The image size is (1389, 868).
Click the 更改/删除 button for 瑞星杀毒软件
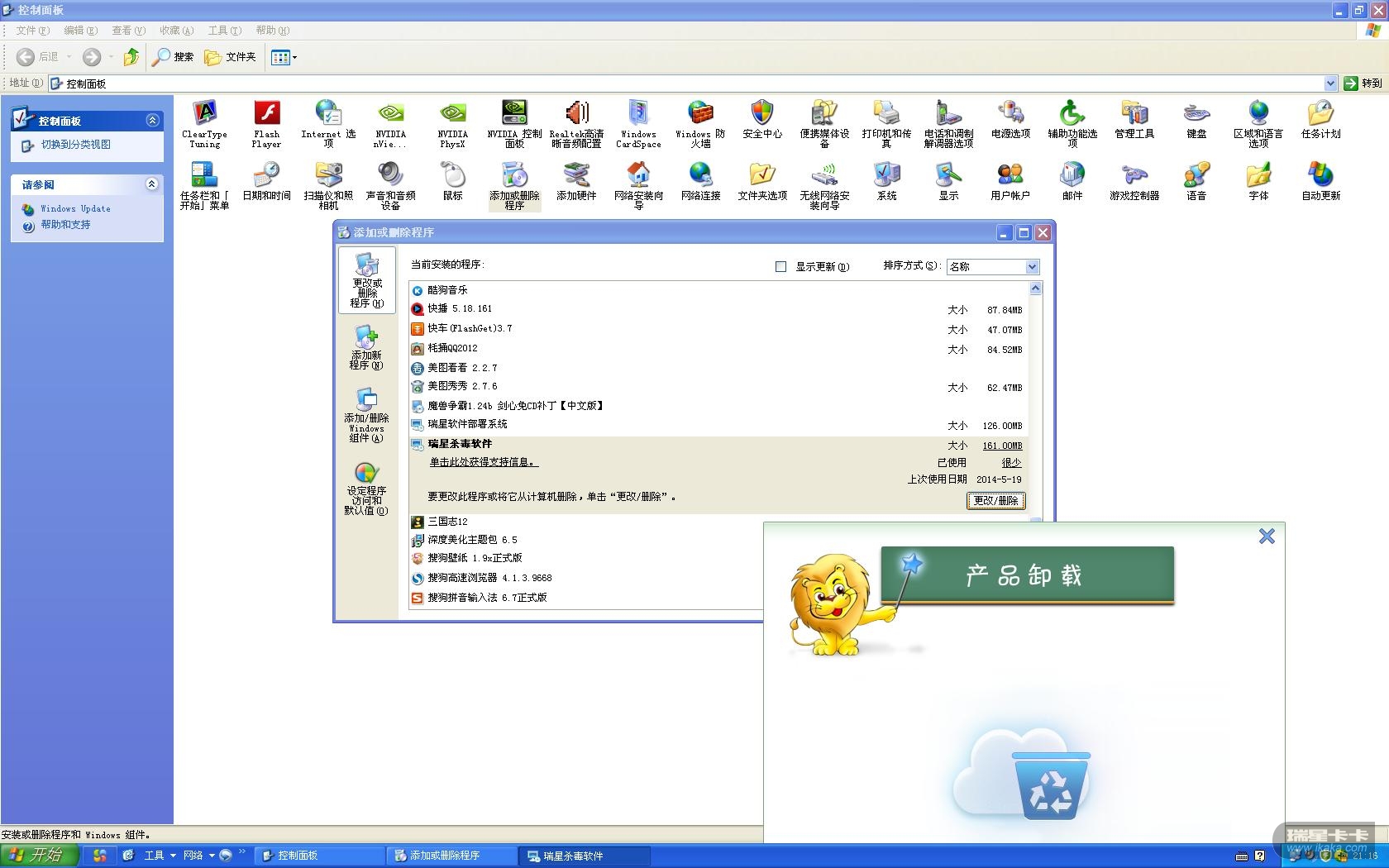point(996,500)
